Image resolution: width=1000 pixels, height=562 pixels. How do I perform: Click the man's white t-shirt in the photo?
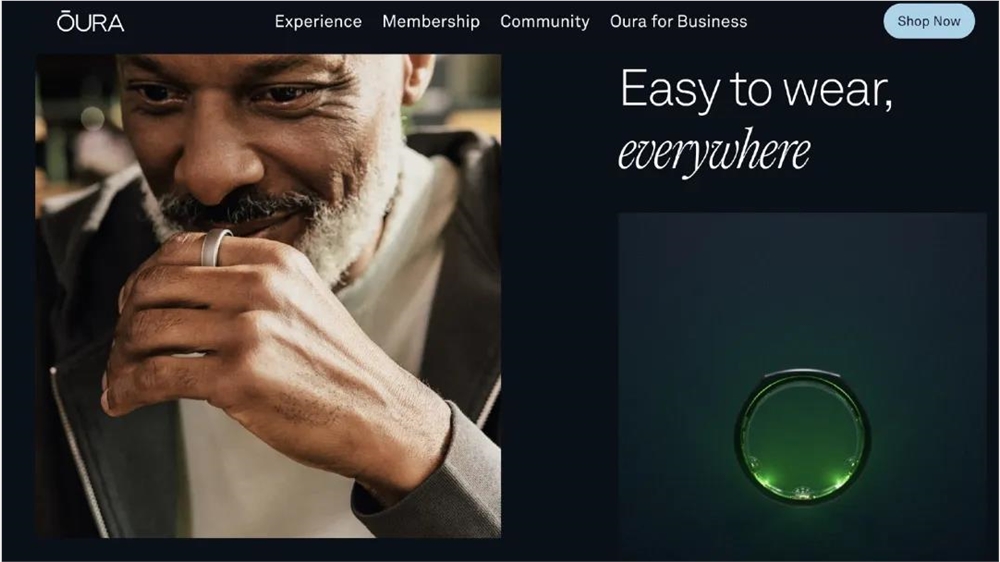[x=268, y=498]
